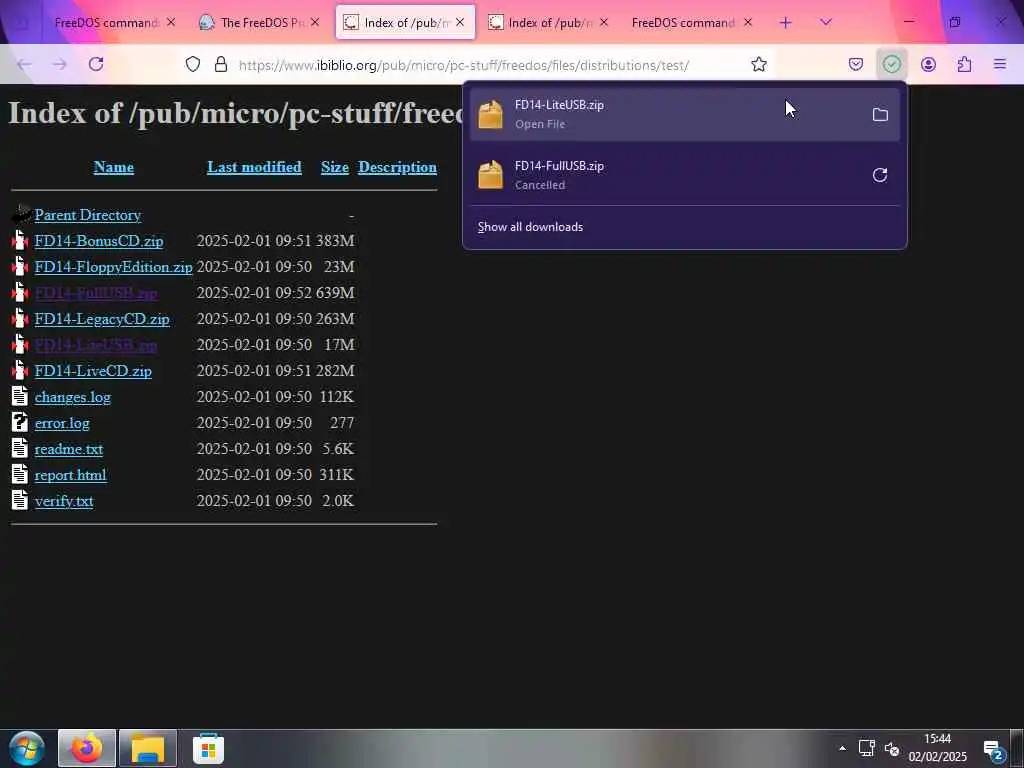Click the visited FD14-LiteUSB.zip link
Screen dimensions: 1024x768
(95, 345)
